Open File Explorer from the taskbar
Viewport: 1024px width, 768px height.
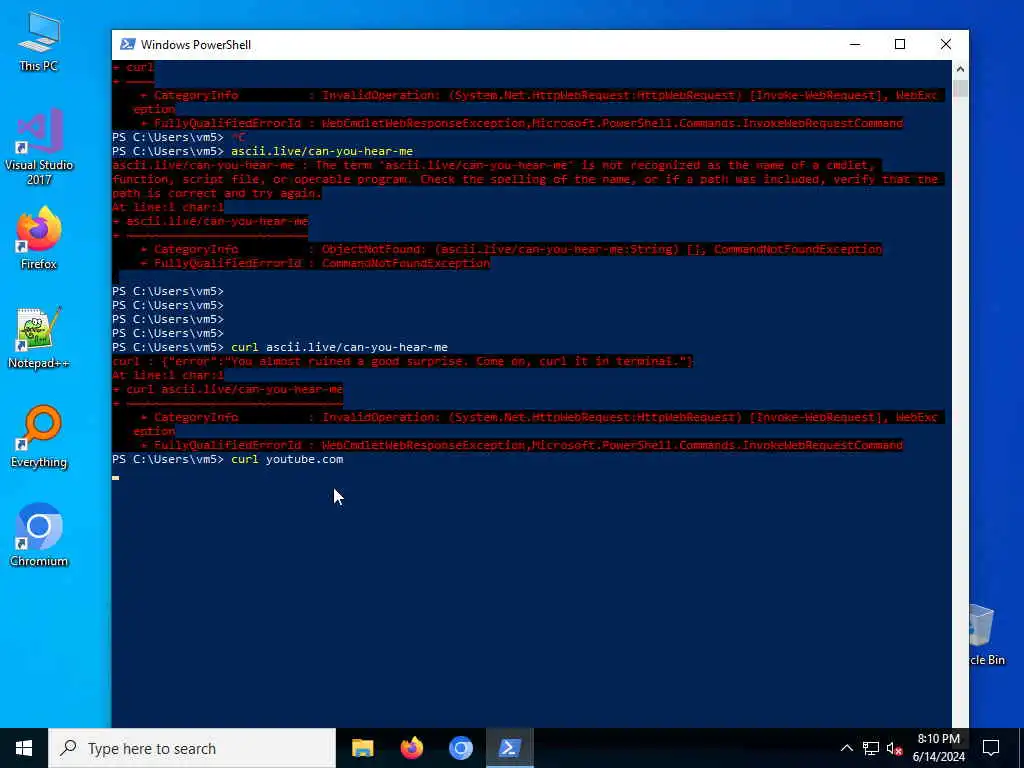pos(362,748)
